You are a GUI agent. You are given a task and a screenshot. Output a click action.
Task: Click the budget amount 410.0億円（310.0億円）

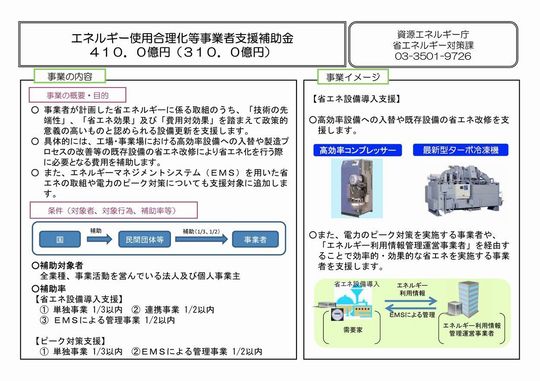179,52
